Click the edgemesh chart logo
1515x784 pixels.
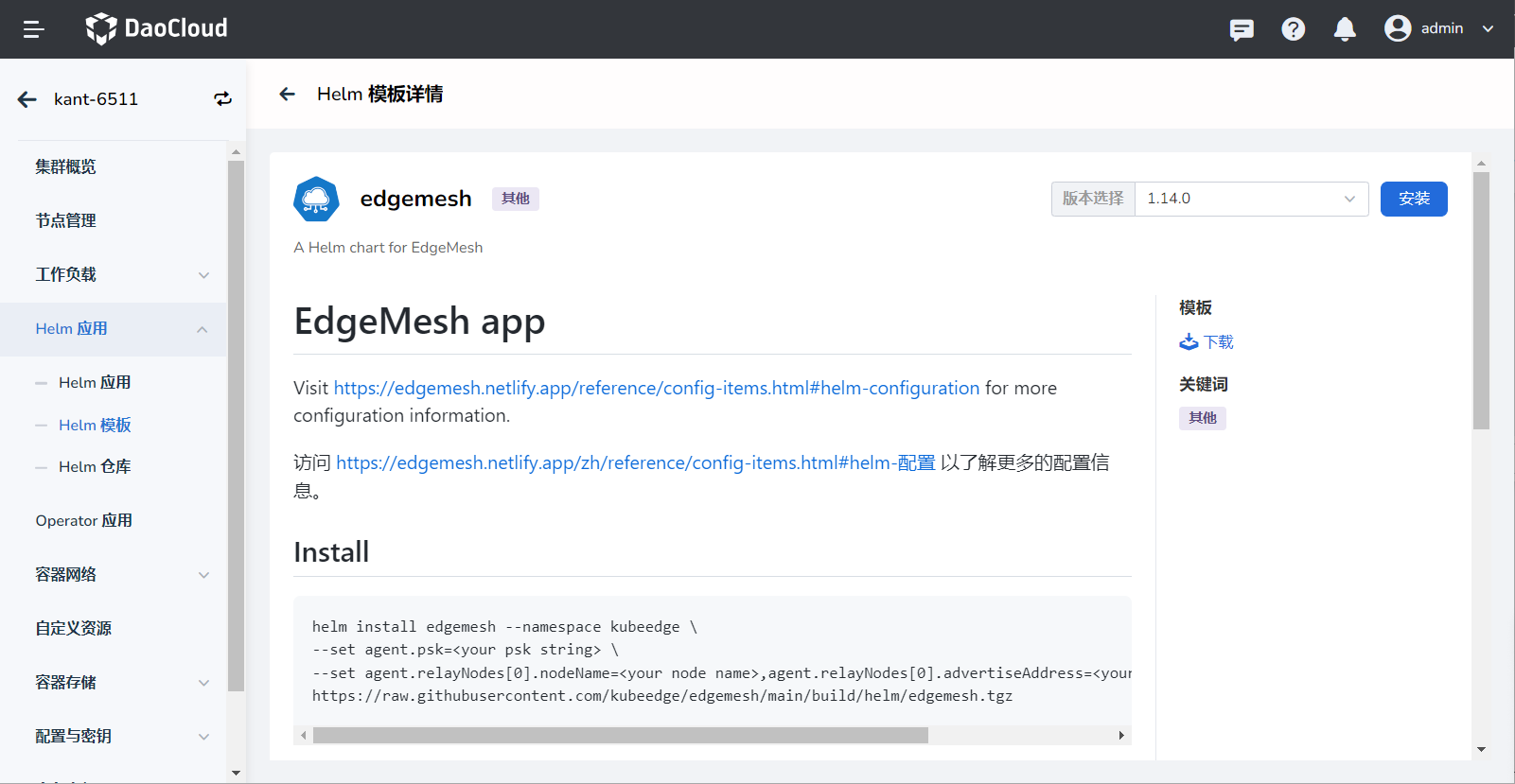pos(316,199)
